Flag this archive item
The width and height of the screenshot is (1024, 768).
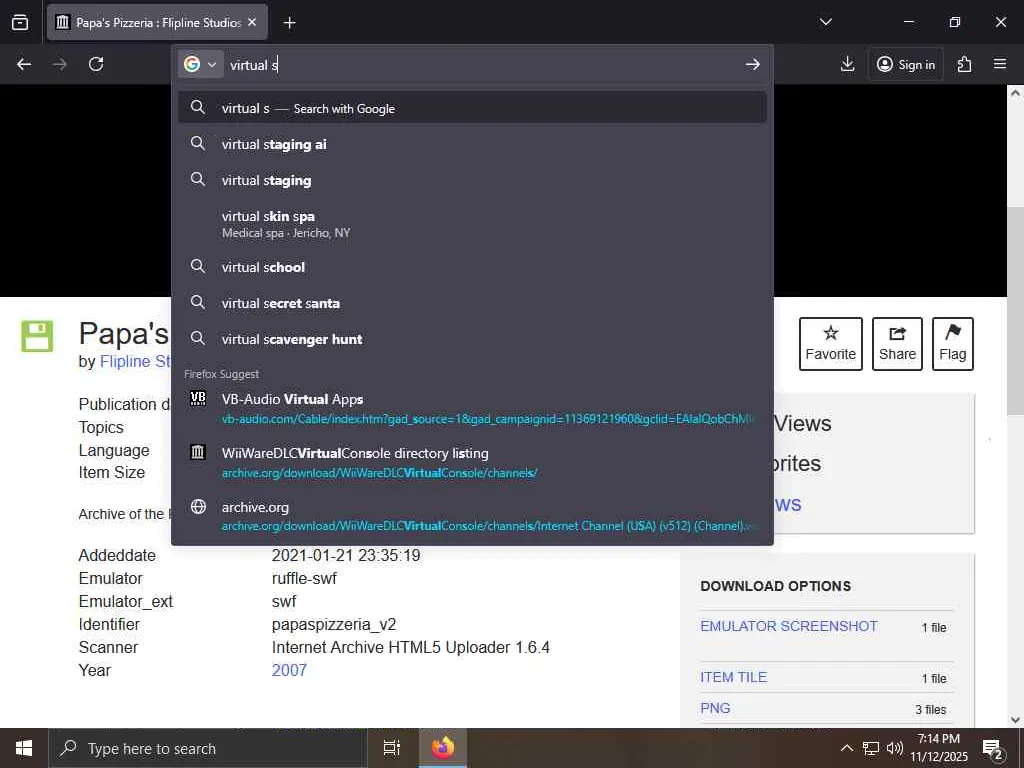point(953,344)
